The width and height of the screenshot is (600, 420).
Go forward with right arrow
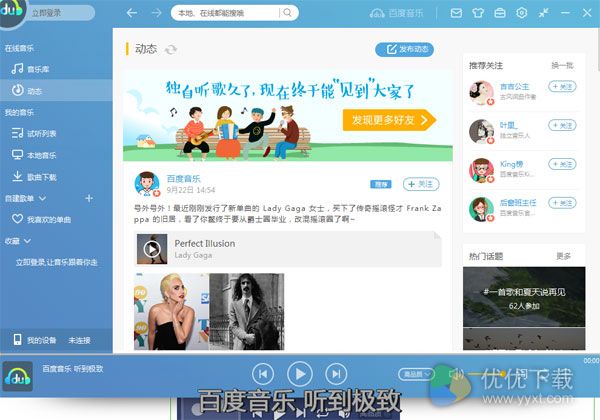[x=157, y=13]
